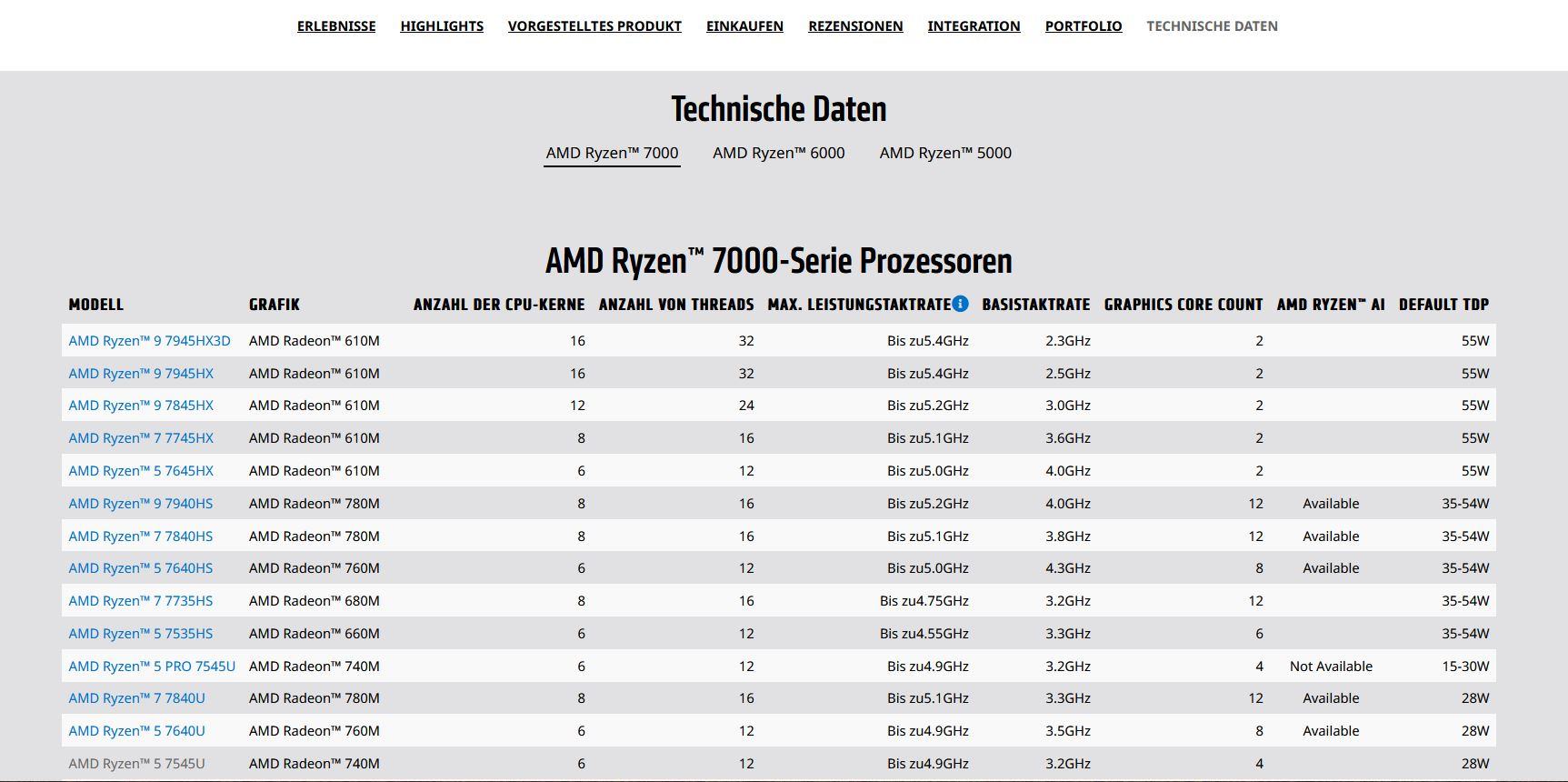Open the AMD Ryzen 9 7945HX3D link

coord(150,341)
